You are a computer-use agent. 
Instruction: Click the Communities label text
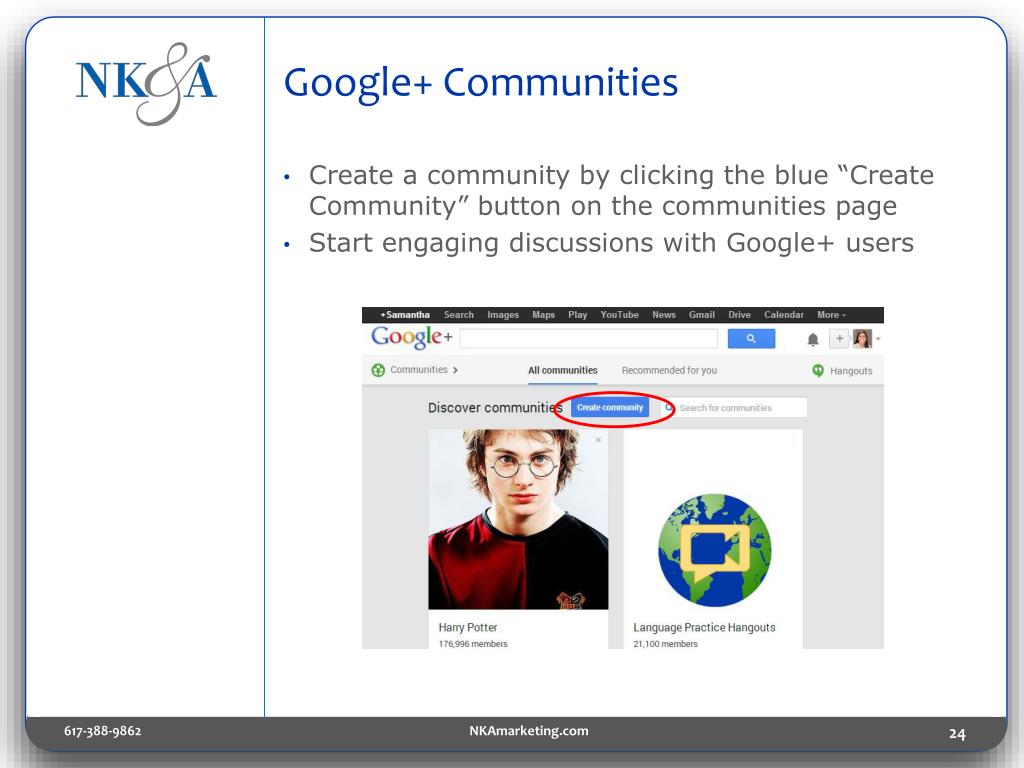pyautogui.click(x=419, y=370)
